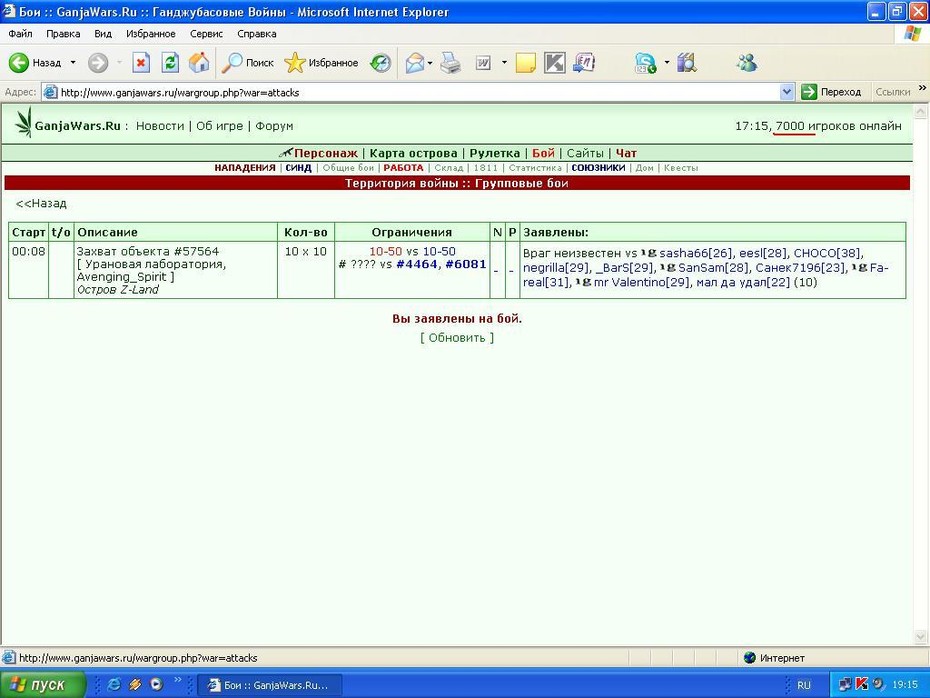Open the Правка menu

(63, 34)
